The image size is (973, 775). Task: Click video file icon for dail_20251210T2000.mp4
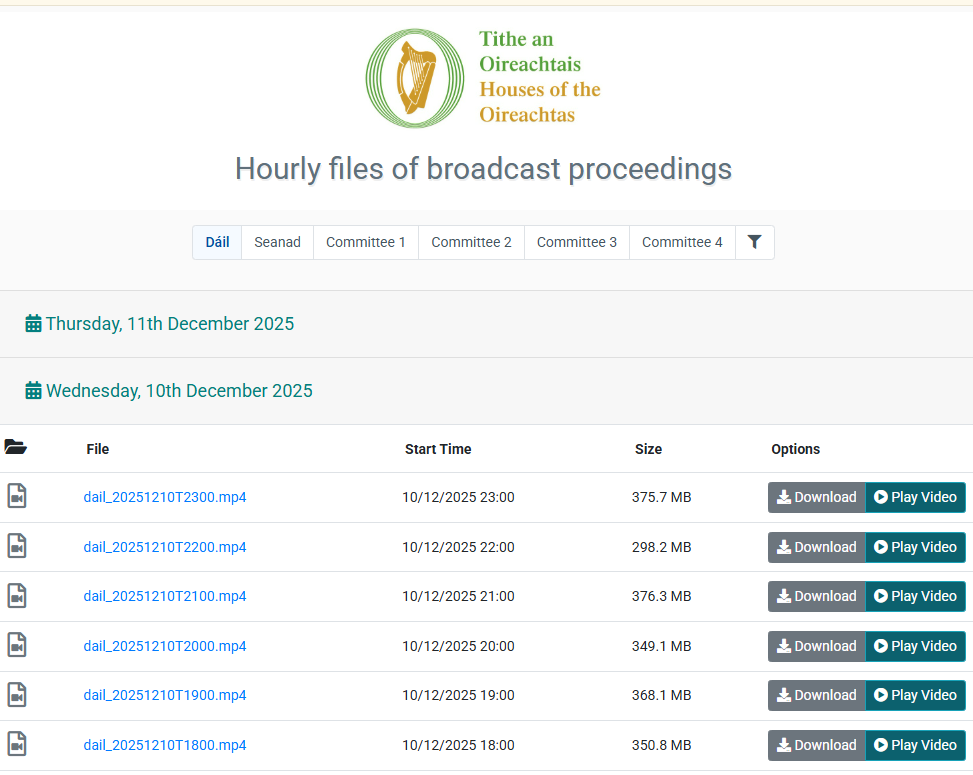(16, 646)
